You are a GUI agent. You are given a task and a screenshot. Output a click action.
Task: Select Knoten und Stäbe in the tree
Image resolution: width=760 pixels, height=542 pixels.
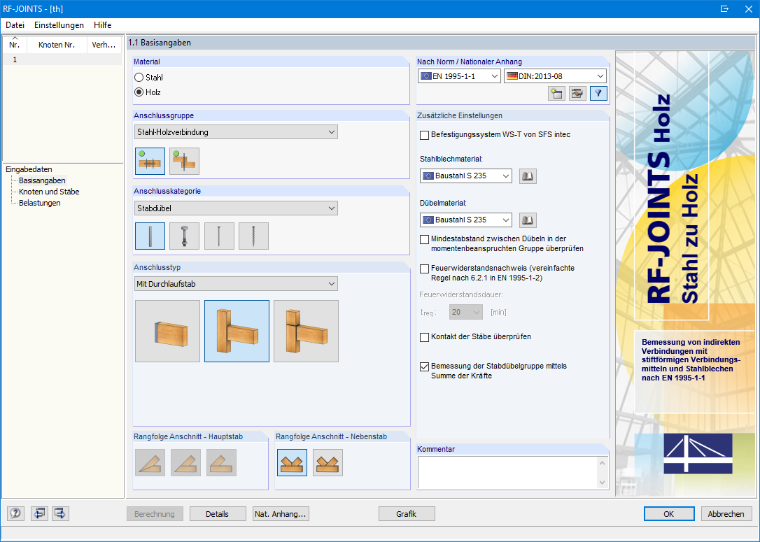click(49, 191)
